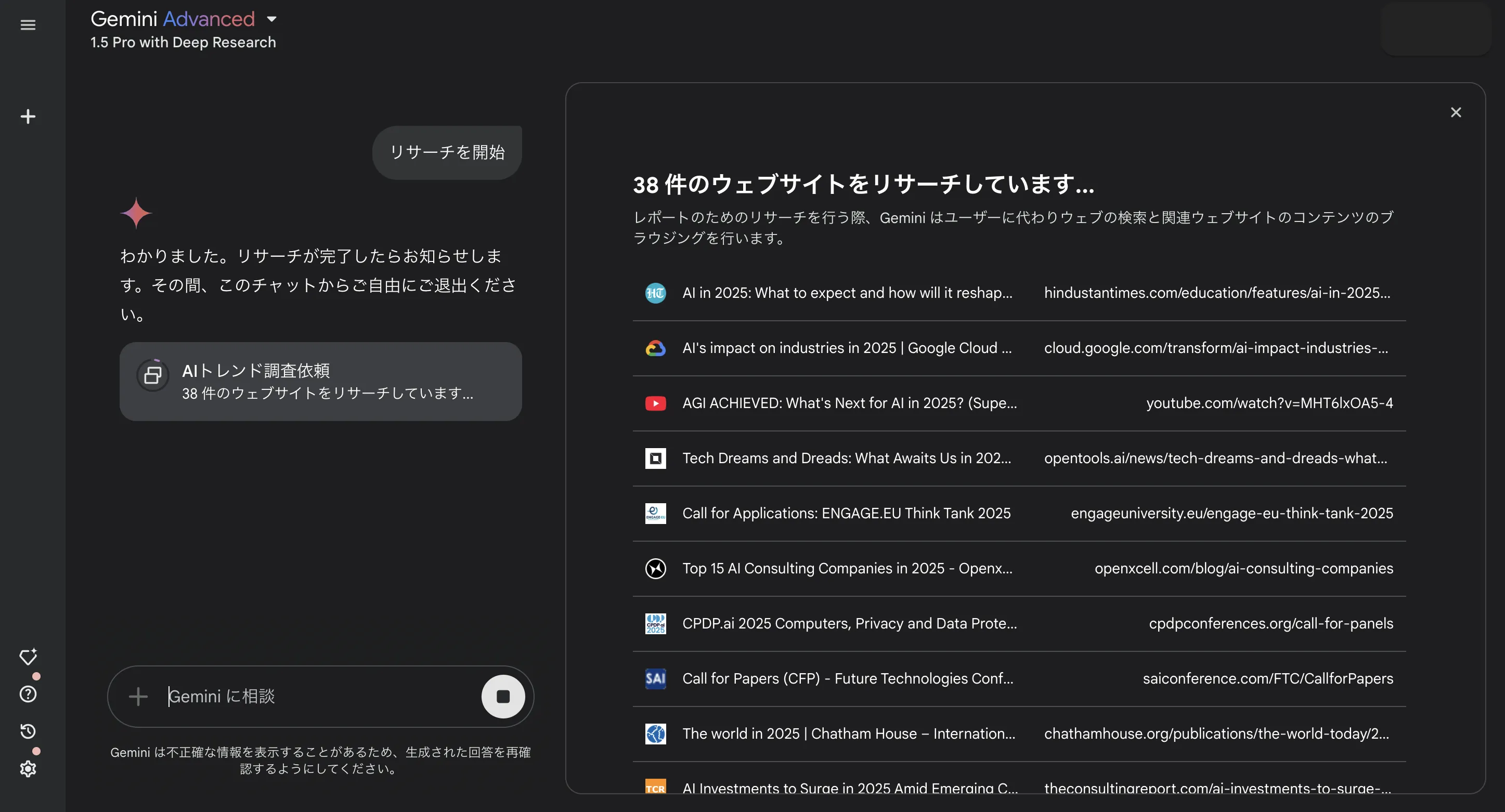
Task: Click the YouTube favicon
Action: (655, 403)
